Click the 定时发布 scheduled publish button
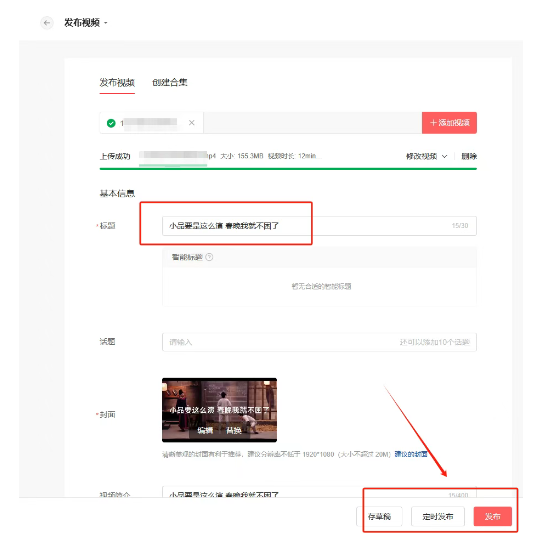The height and width of the screenshot is (542, 533). pos(438,516)
